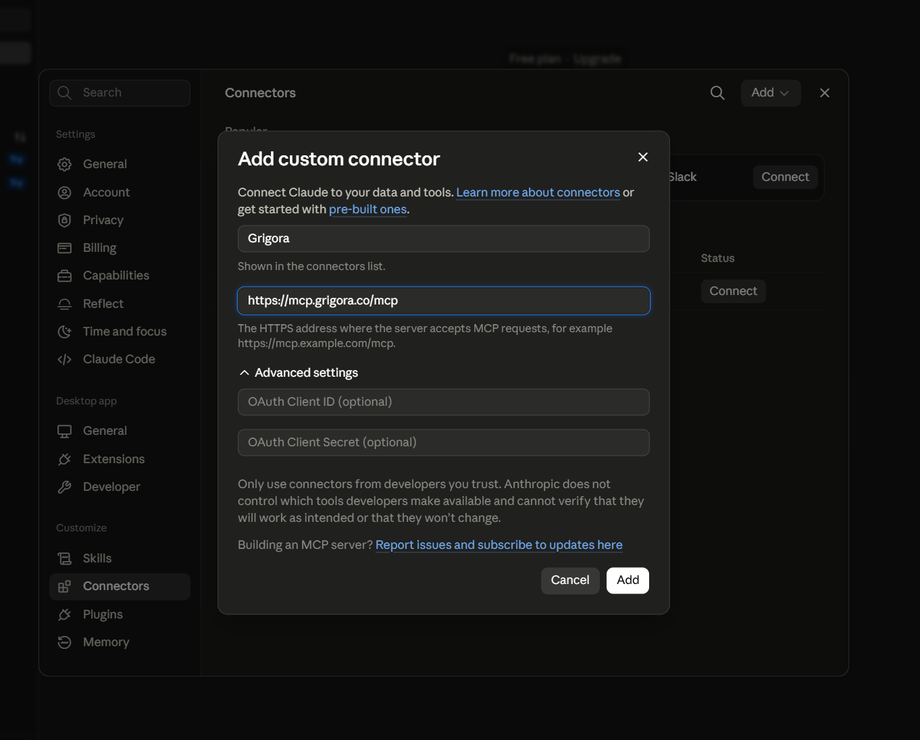Open Report issues and subscribe to updates link

[x=499, y=545]
